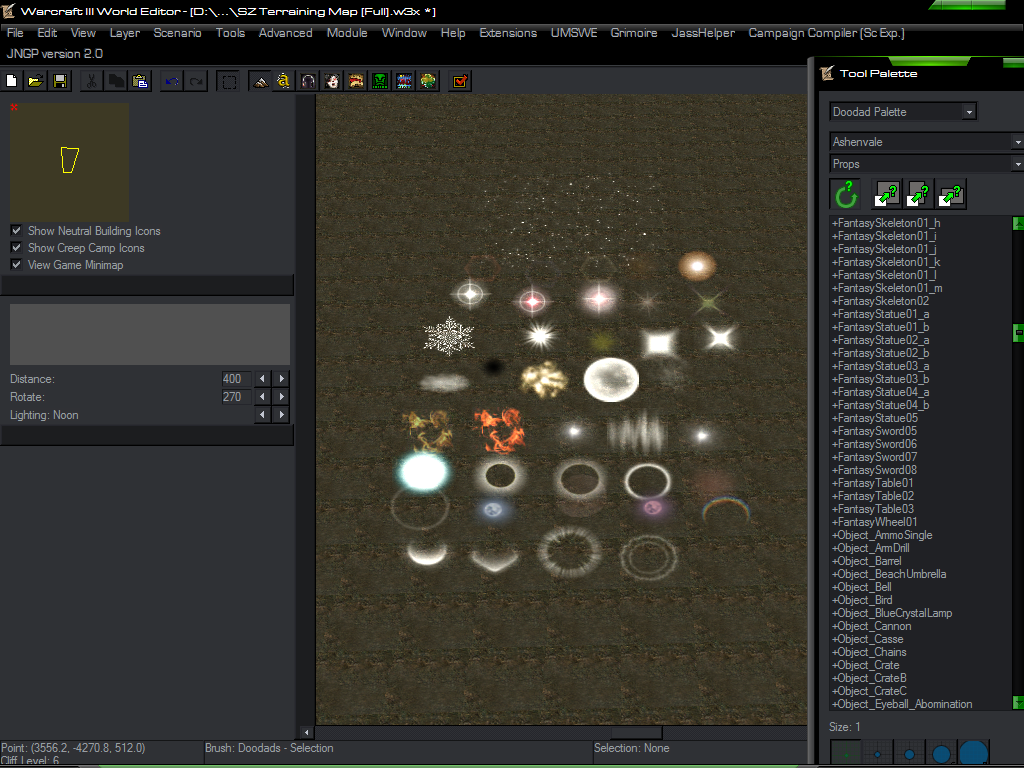The width and height of the screenshot is (1024, 768).
Task: Select +FantasySword07 in the doodad list
Action: (874, 457)
